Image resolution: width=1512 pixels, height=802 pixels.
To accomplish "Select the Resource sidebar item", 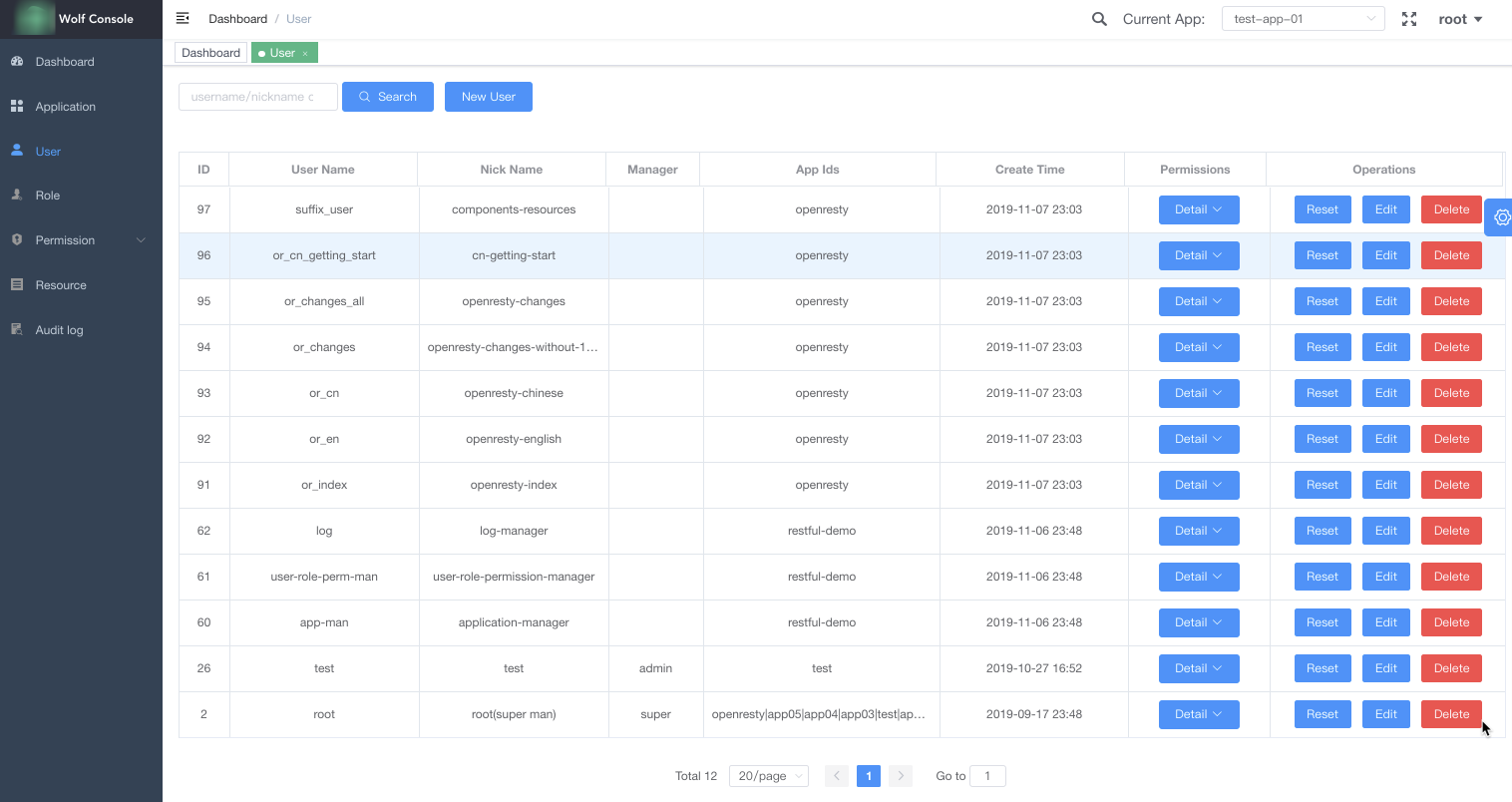I will 58,284.
